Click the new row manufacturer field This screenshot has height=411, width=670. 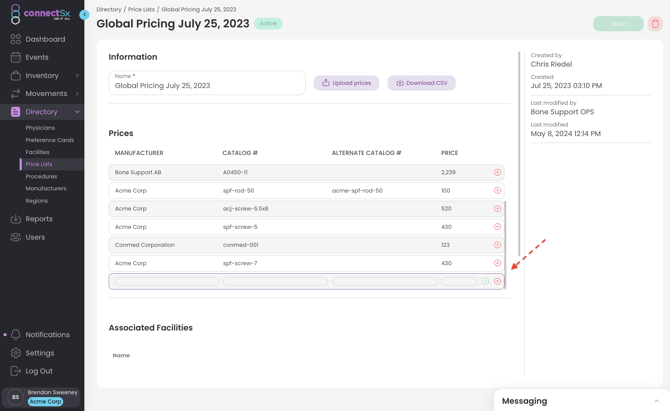click(x=166, y=282)
